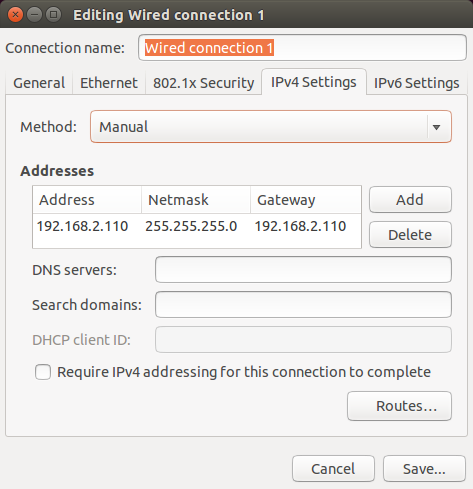473x489 pixels.
Task: Click the Add address button
Action: pos(410,200)
